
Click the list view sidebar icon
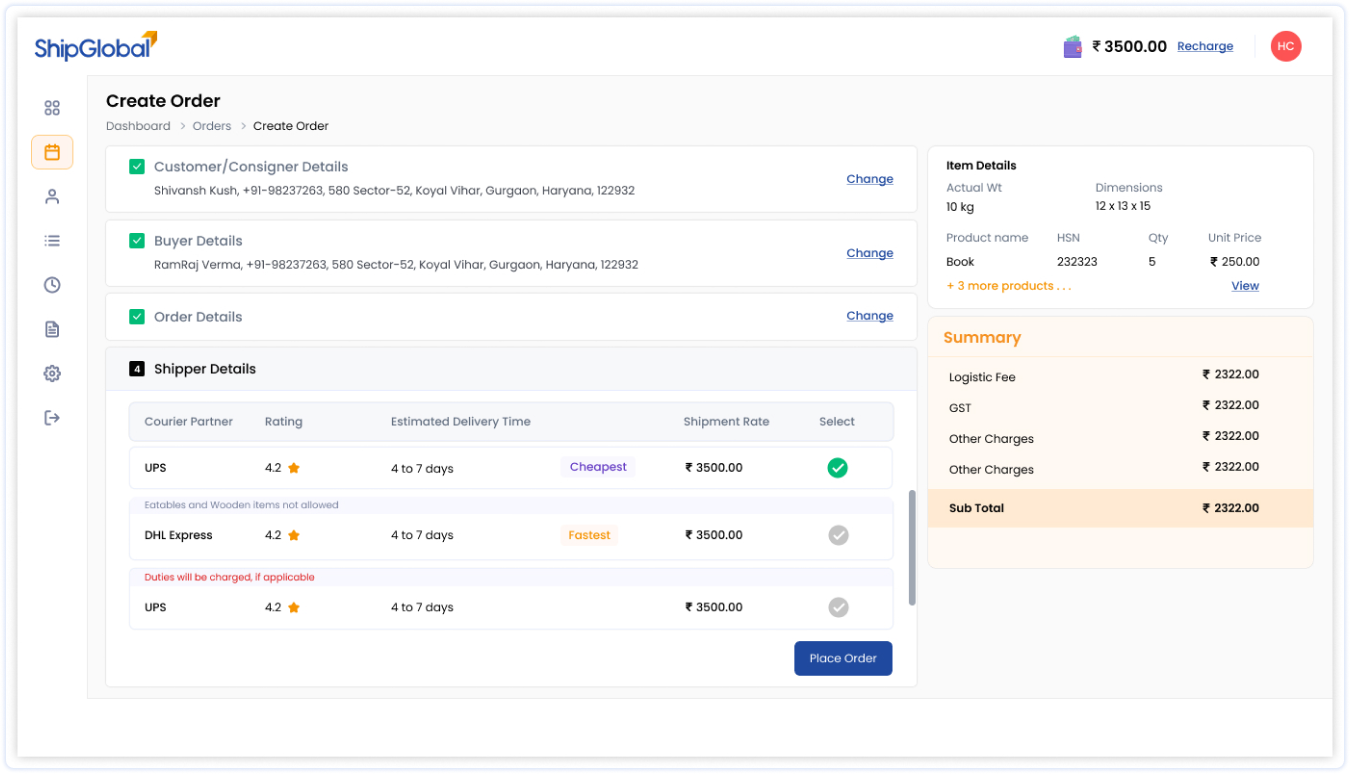[52, 241]
